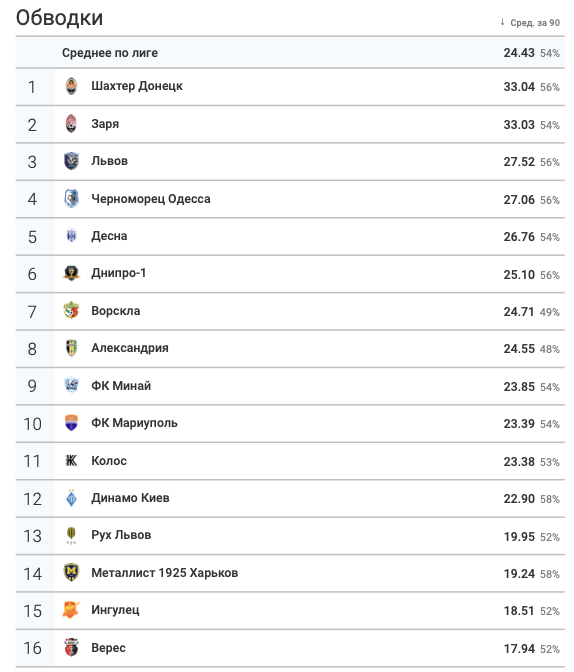The width and height of the screenshot is (574, 672).
Task: Open the Ингулец orange crest icon
Action: [x=71, y=610]
